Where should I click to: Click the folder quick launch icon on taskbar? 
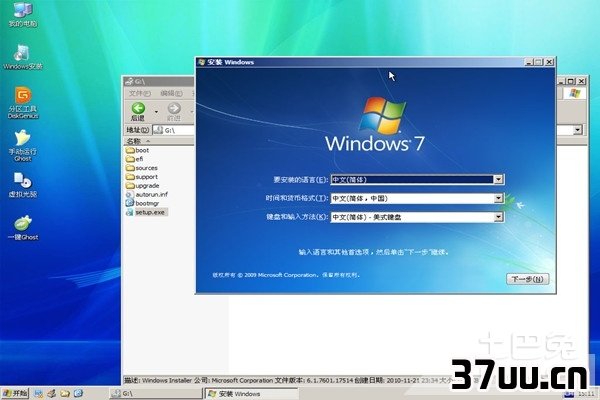pyautogui.click(x=65, y=393)
